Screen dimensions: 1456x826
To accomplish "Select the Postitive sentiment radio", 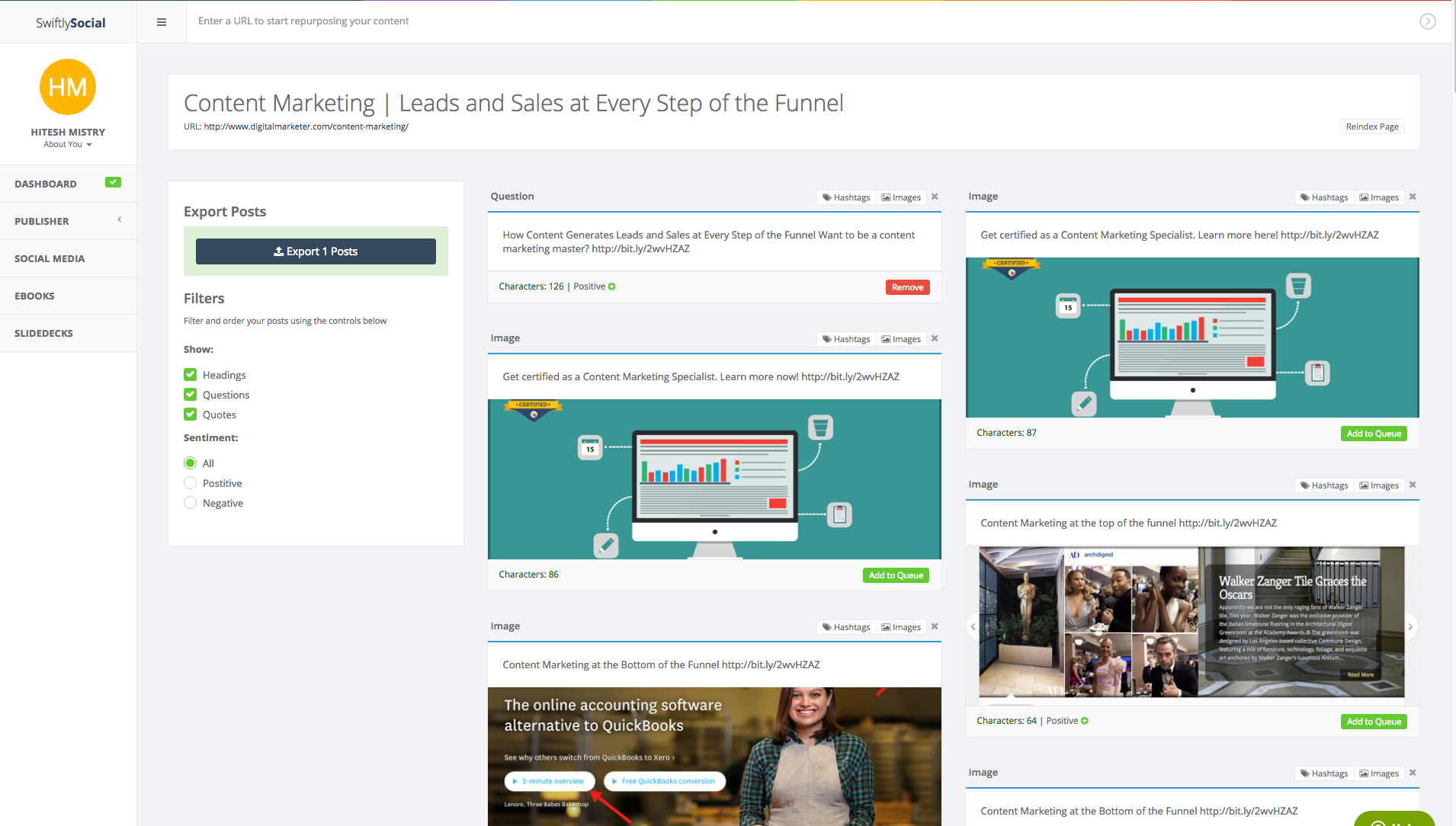I will [190, 482].
